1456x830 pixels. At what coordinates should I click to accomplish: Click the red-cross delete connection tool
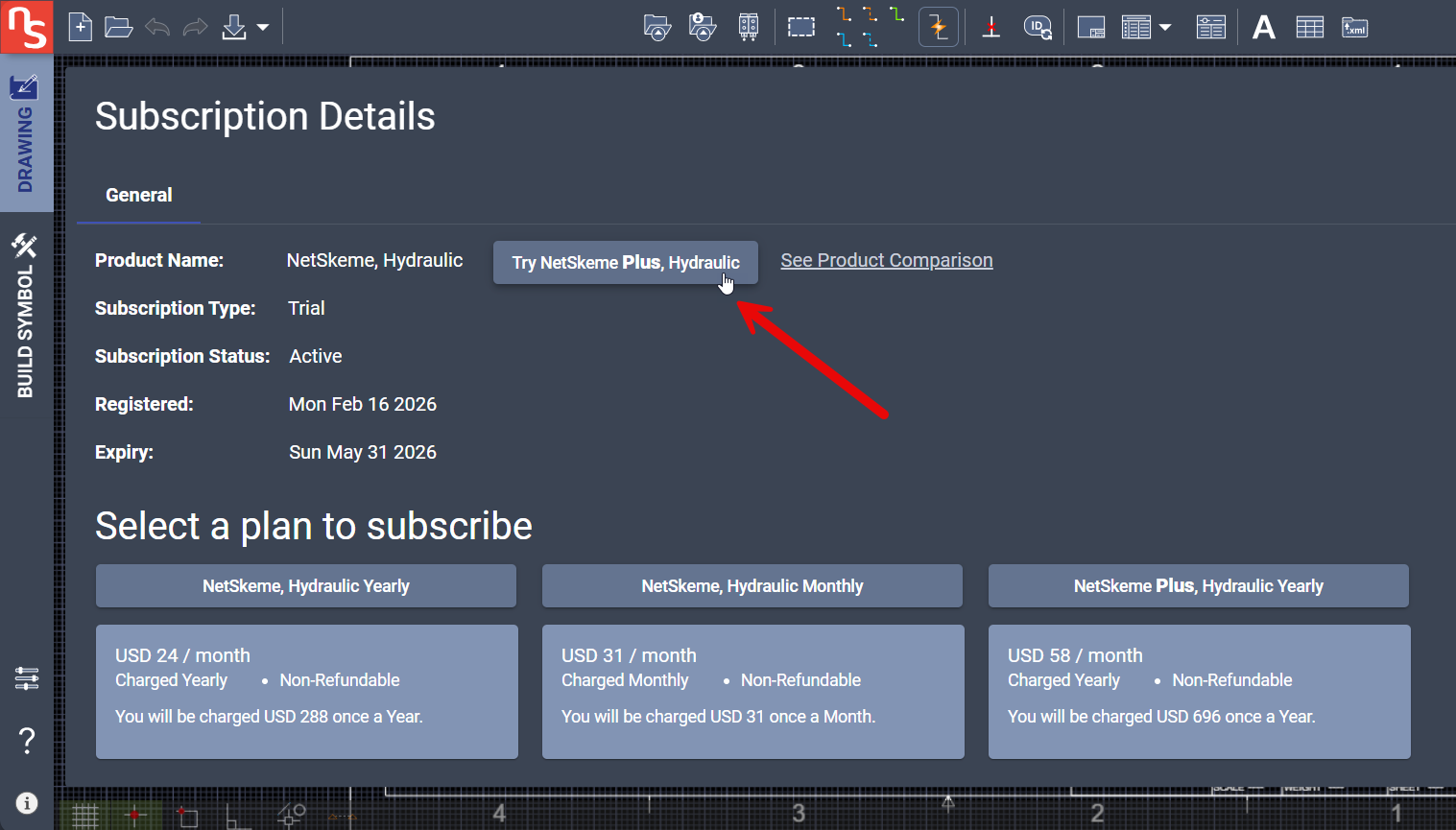tap(991, 27)
